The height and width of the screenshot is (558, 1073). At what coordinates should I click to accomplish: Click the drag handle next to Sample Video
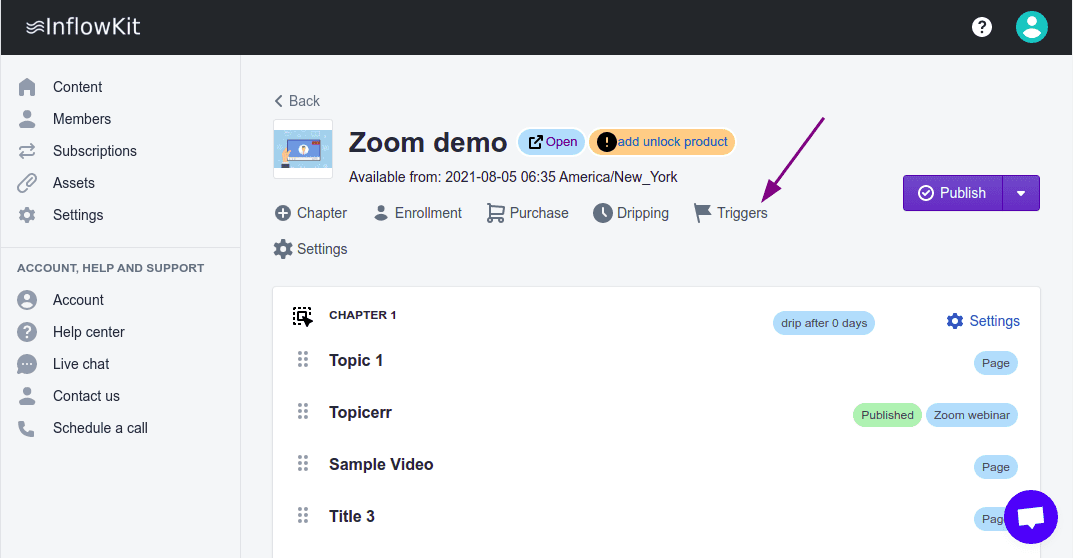coord(303,464)
